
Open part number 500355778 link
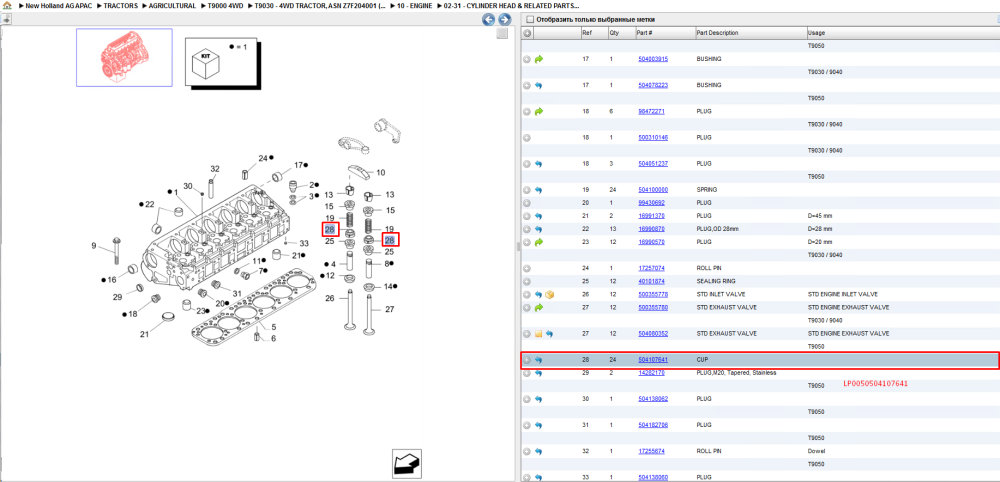tap(653, 295)
